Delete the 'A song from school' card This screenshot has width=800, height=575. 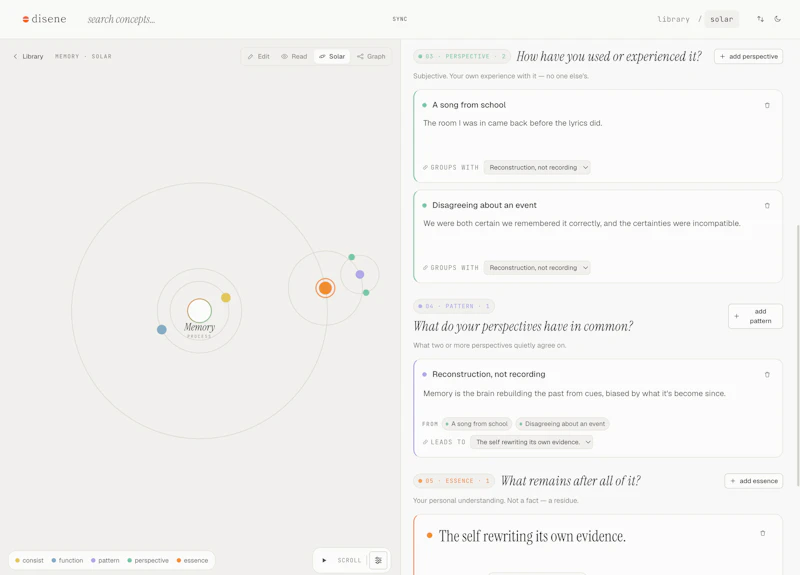[767, 105]
